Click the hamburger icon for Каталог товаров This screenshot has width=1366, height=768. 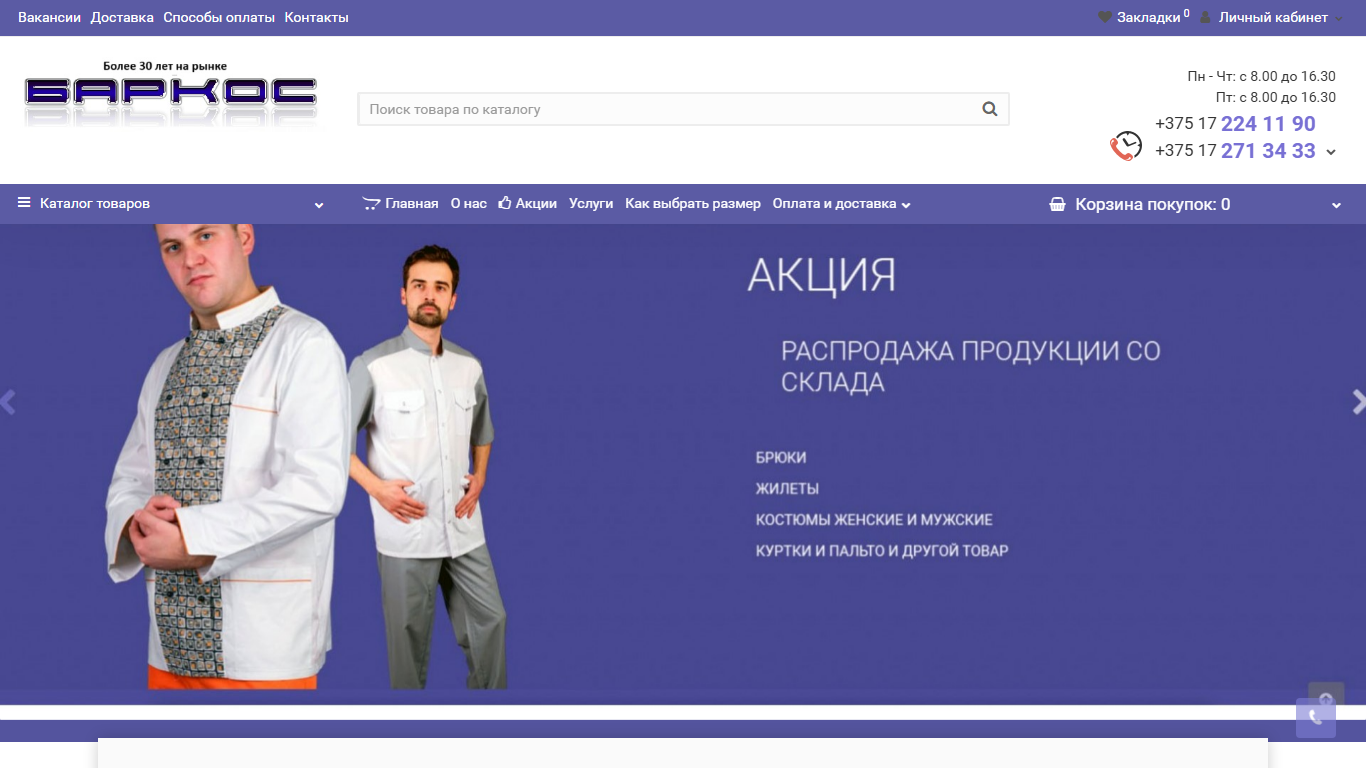point(24,203)
